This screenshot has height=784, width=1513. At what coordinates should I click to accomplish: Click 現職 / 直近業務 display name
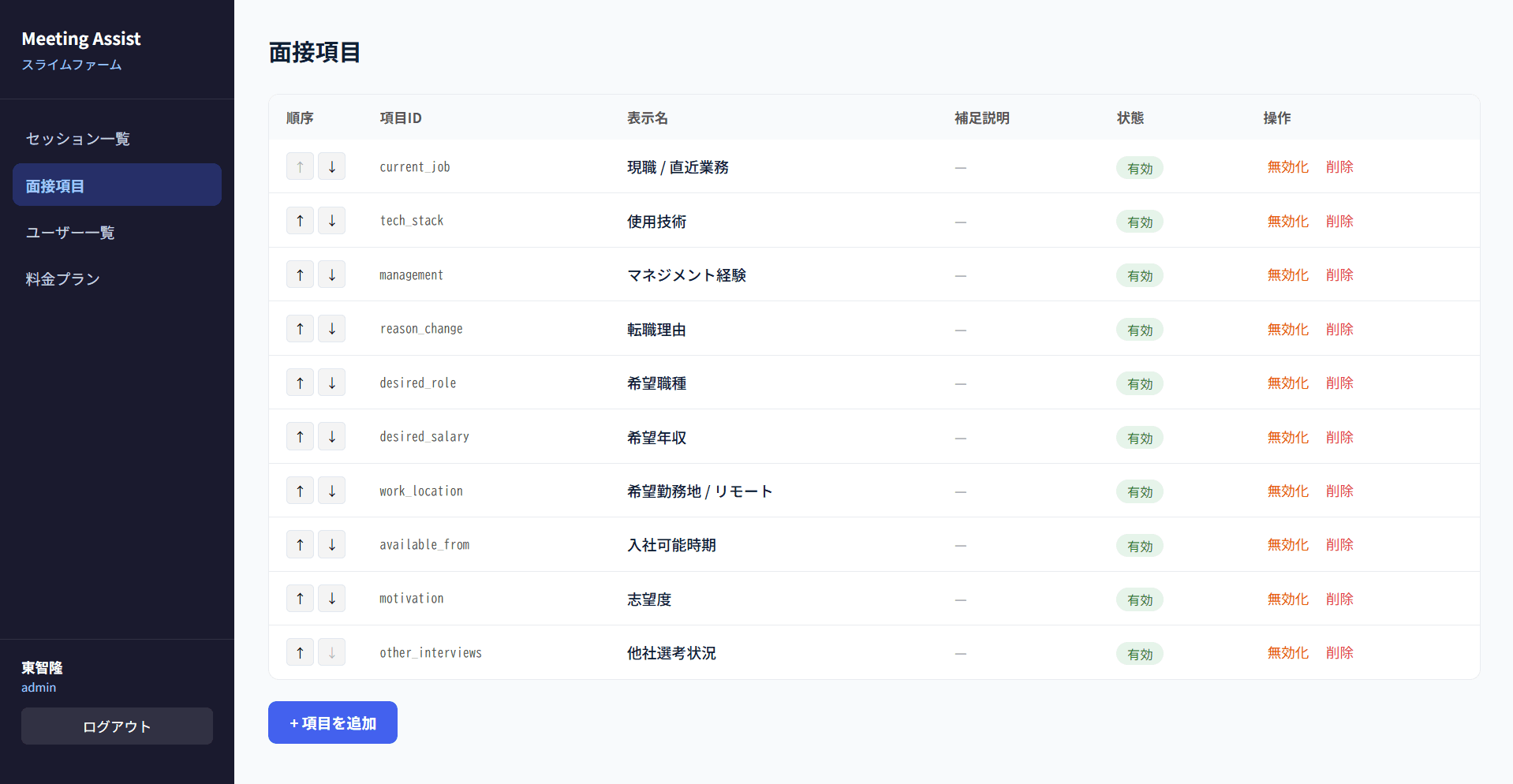point(678,167)
